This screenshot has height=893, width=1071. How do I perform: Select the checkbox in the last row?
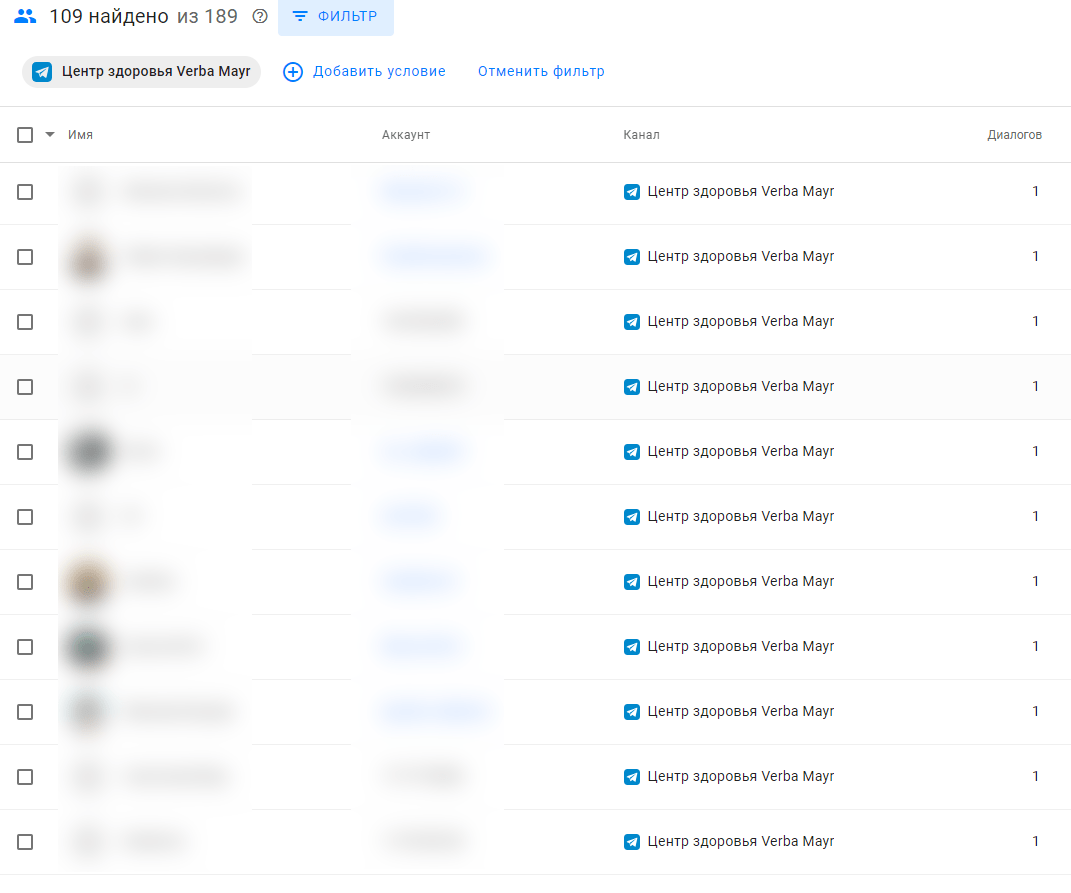pos(25,842)
